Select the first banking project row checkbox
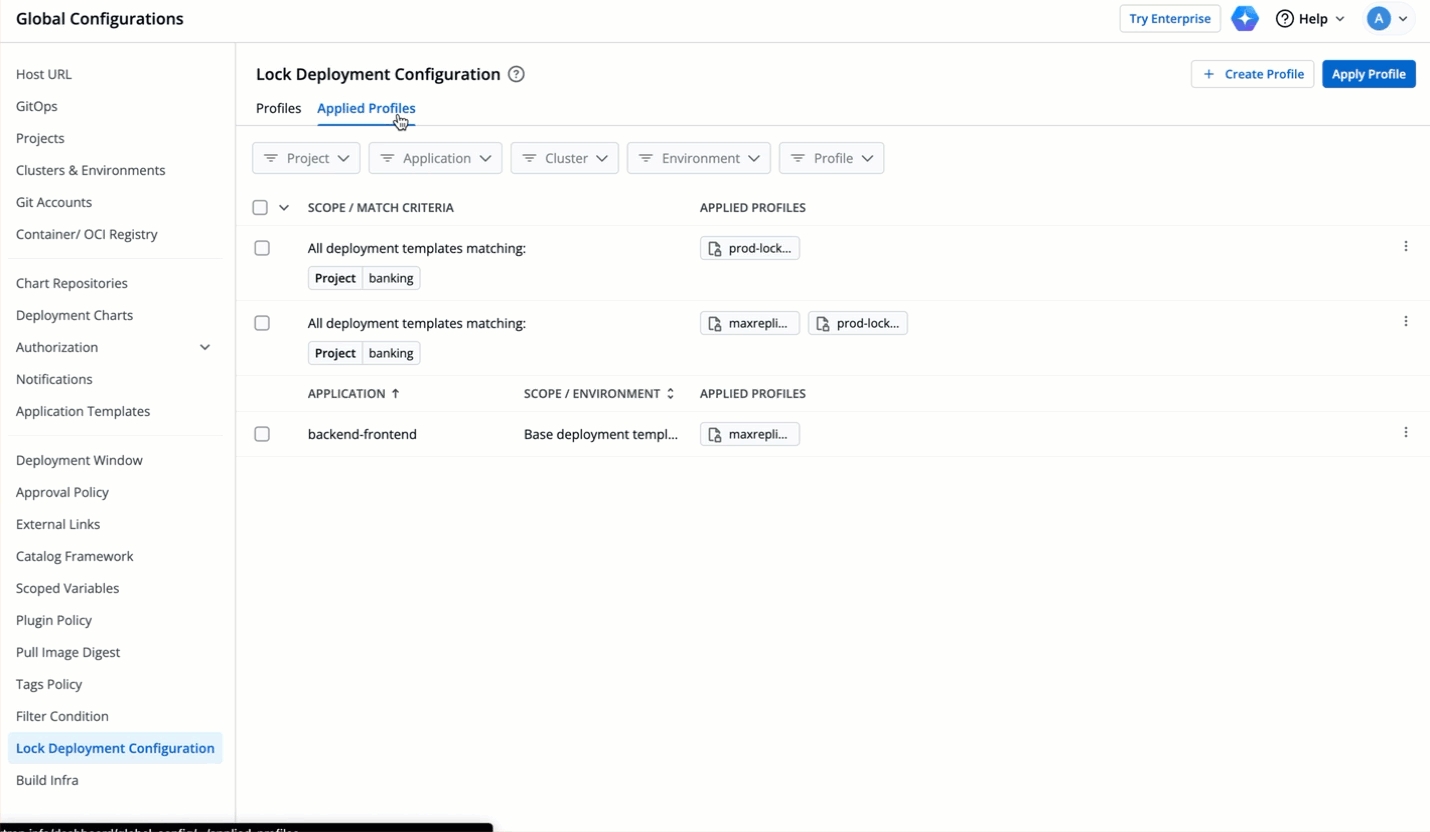 tap(262, 248)
